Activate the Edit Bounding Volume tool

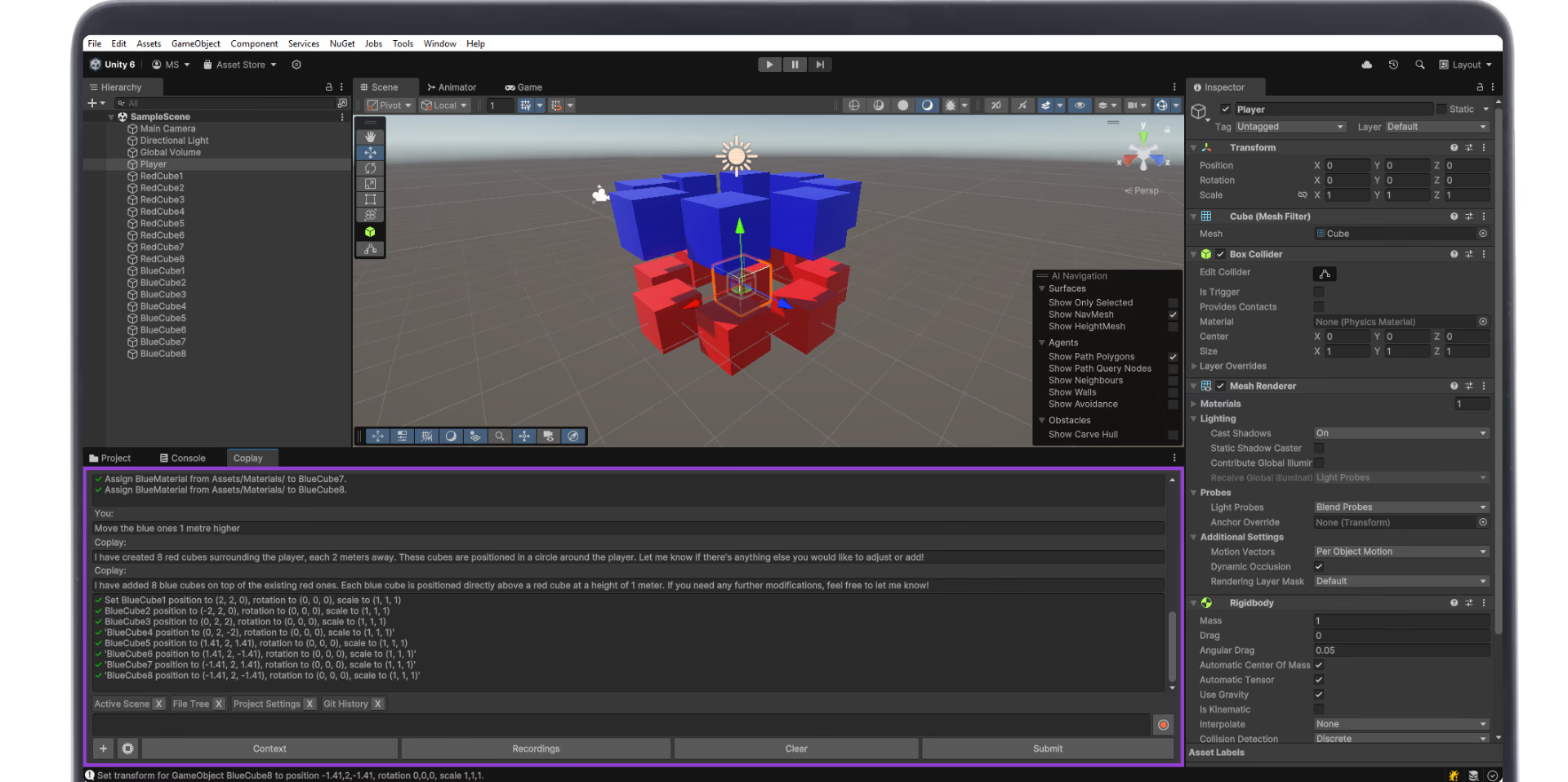point(370,248)
